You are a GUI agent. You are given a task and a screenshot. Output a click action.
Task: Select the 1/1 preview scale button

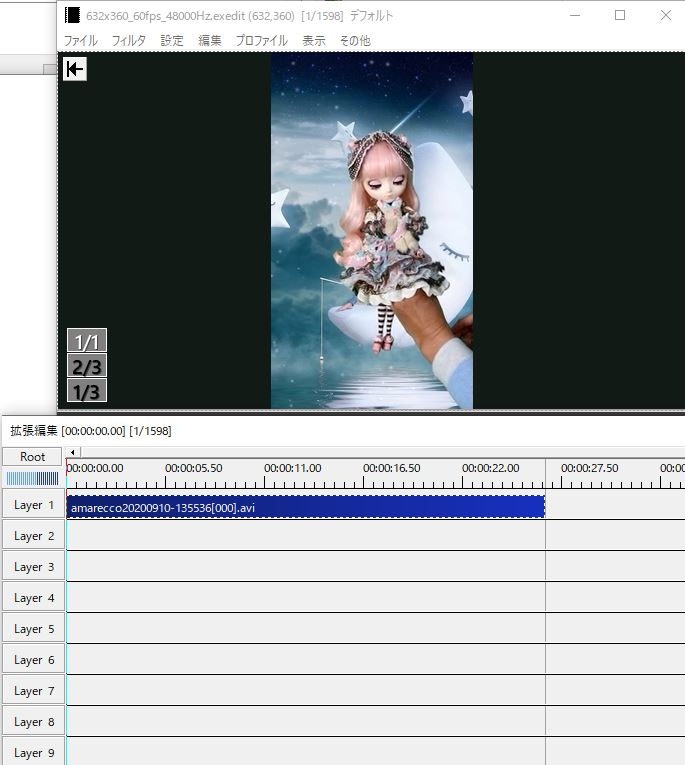click(87, 341)
